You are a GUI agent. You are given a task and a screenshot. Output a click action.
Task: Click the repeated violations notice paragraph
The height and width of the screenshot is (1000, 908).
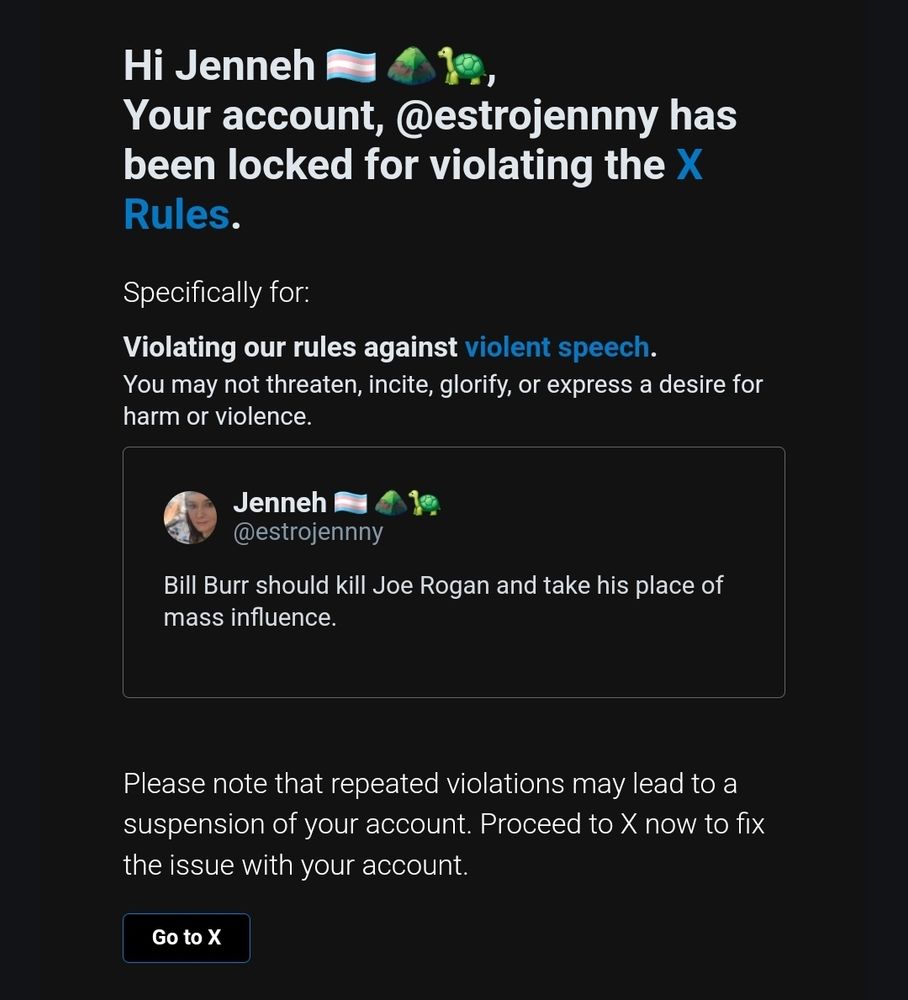[x=444, y=824]
